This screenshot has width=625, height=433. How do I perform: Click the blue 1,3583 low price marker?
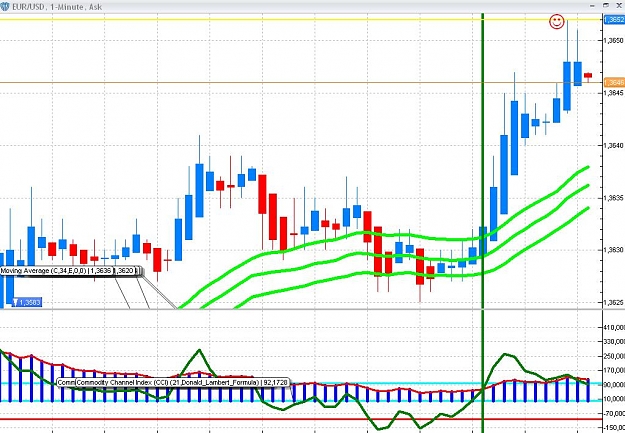[27, 302]
